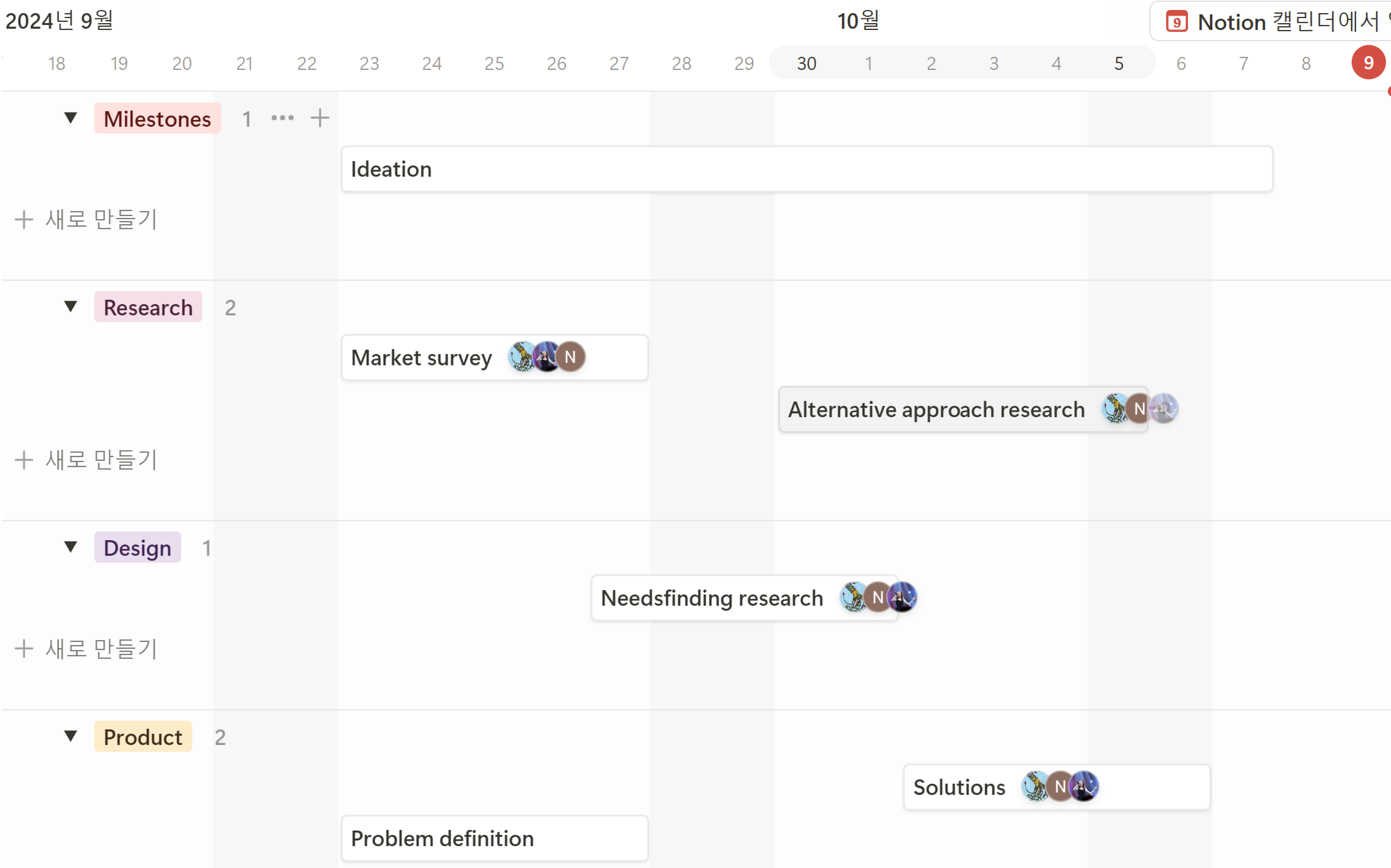Click the N avatar on Needsfinding research
Viewport: 1391px width, 868px height.
[x=877, y=598]
